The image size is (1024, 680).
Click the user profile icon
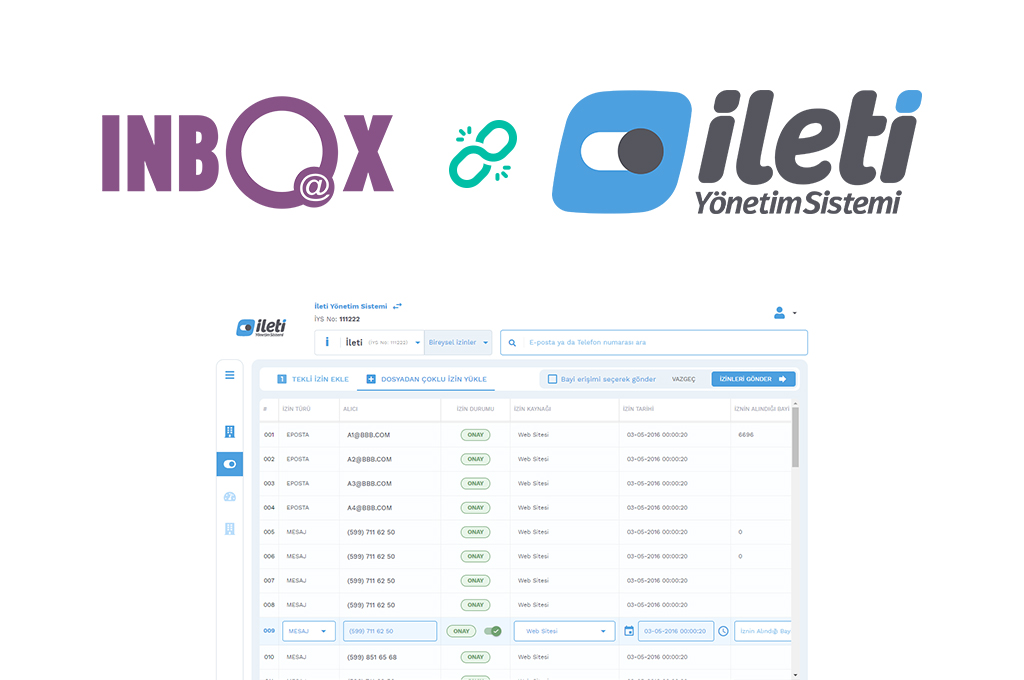click(780, 313)
